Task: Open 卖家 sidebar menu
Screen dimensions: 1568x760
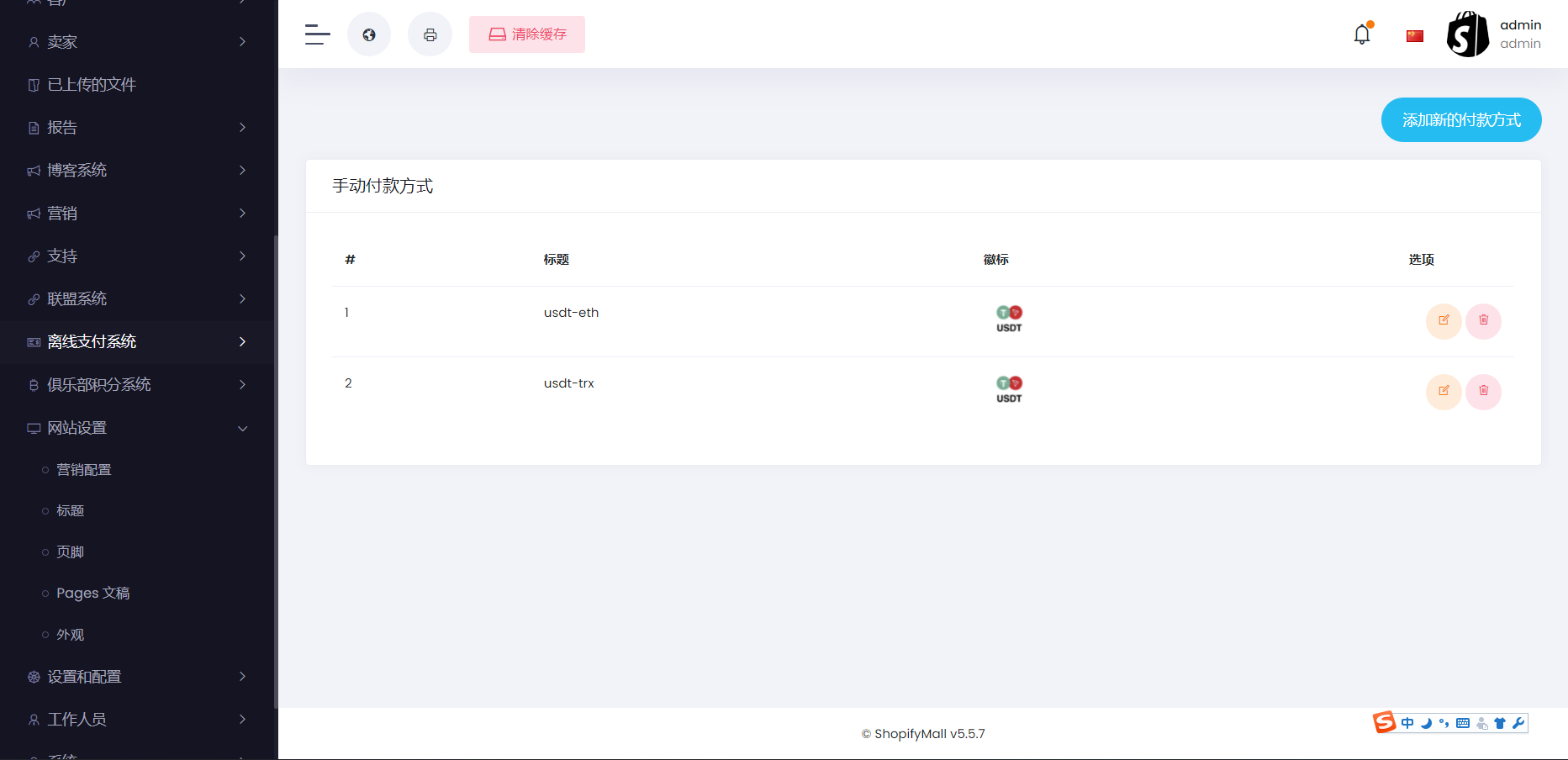Action: [x=137, y=42]
